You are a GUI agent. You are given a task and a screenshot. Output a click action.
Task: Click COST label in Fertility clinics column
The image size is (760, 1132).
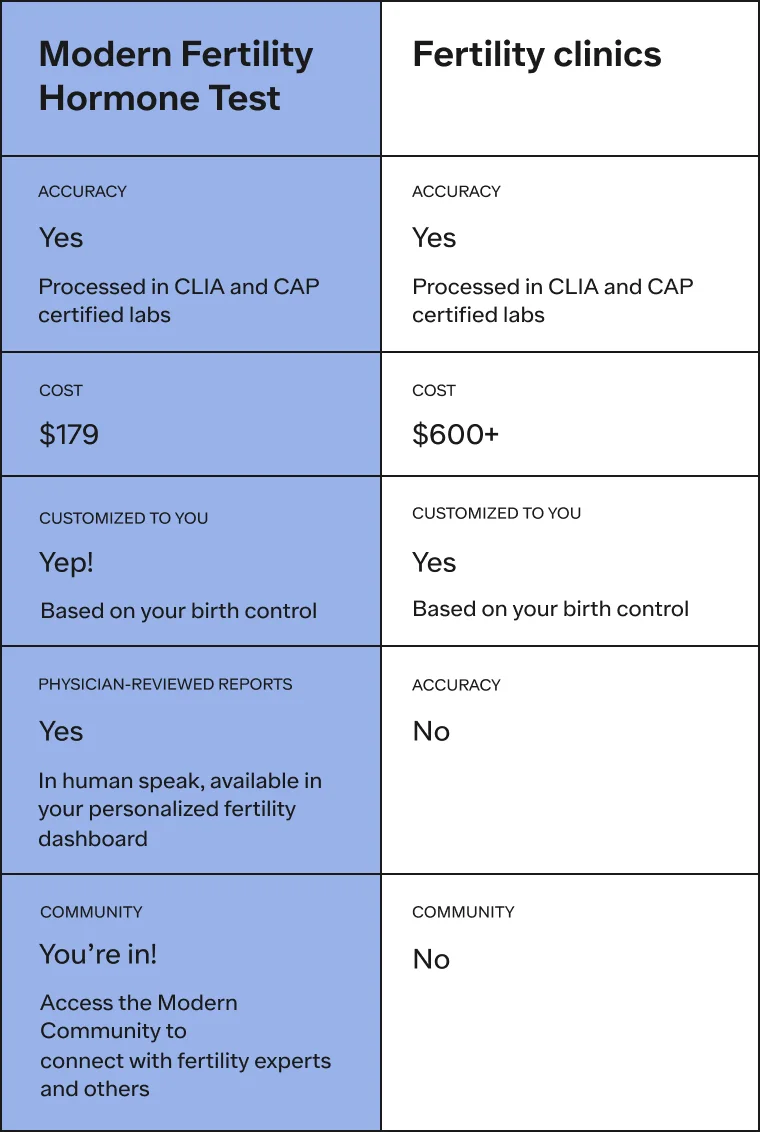pyautogui.click(x=434, y=390)
